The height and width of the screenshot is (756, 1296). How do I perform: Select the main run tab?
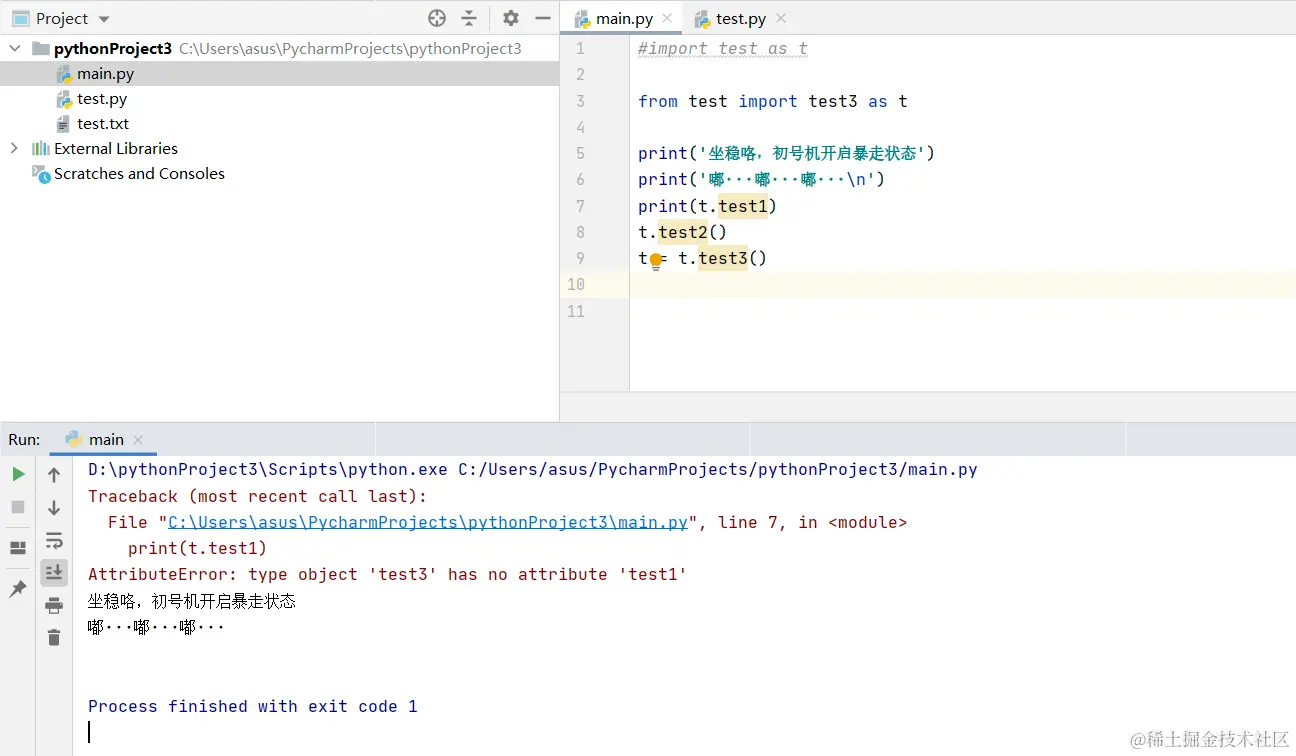pyautogui.click(x=106, y=440)
